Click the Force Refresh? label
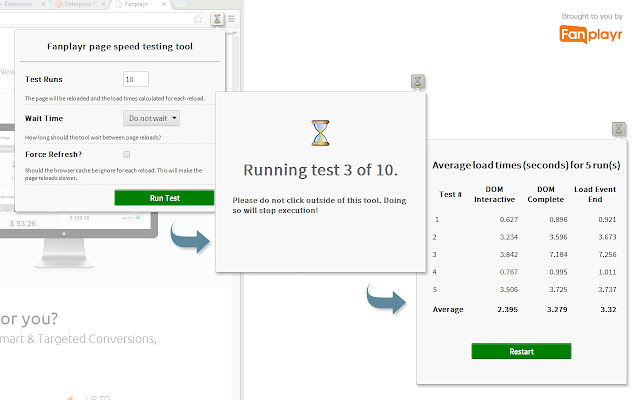 [x=53, y=154]
